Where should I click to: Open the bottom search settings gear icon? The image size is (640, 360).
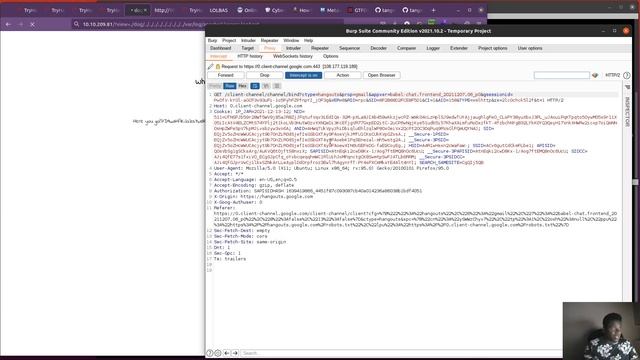tap(218, 353)
